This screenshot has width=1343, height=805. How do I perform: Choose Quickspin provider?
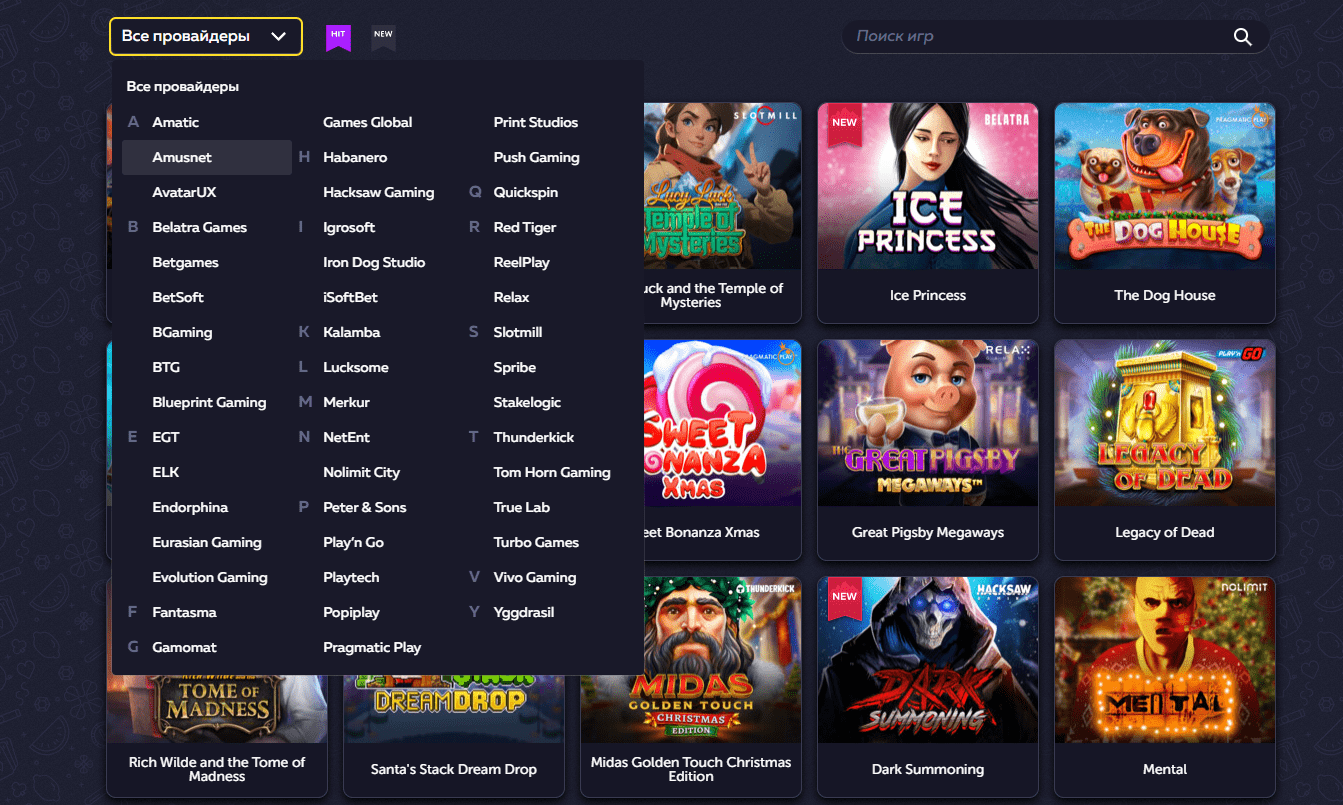click(526, 192)
